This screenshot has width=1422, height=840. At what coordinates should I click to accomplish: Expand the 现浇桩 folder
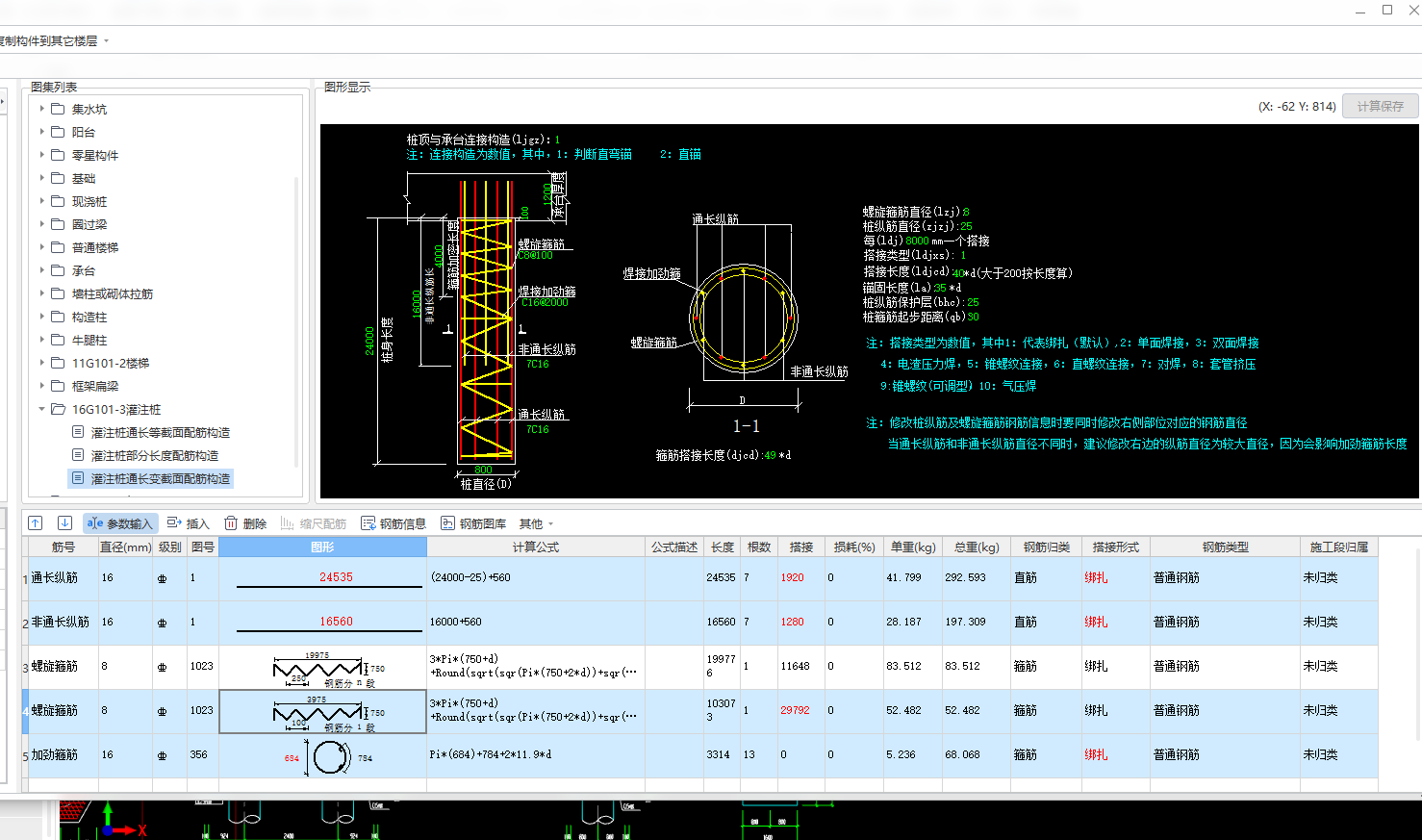(x=42, y=201)
